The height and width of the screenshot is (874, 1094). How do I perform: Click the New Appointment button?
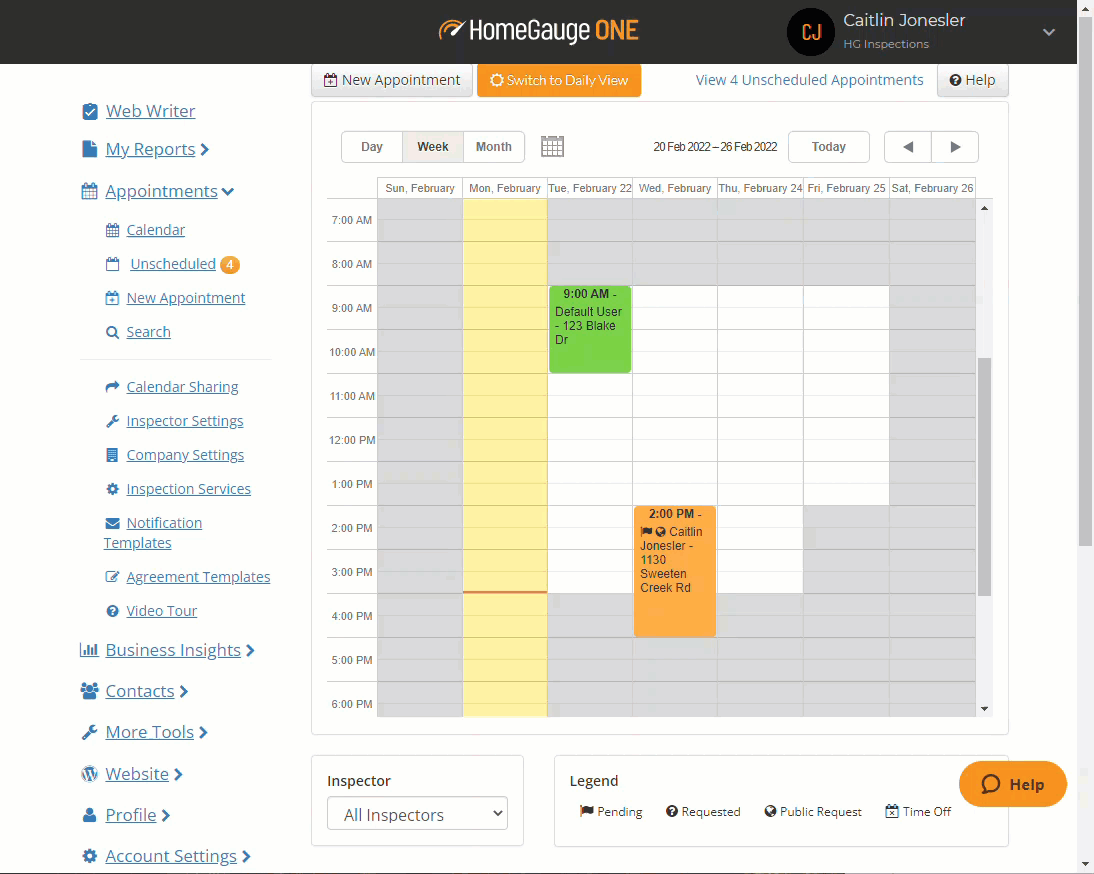coord(391,80)
